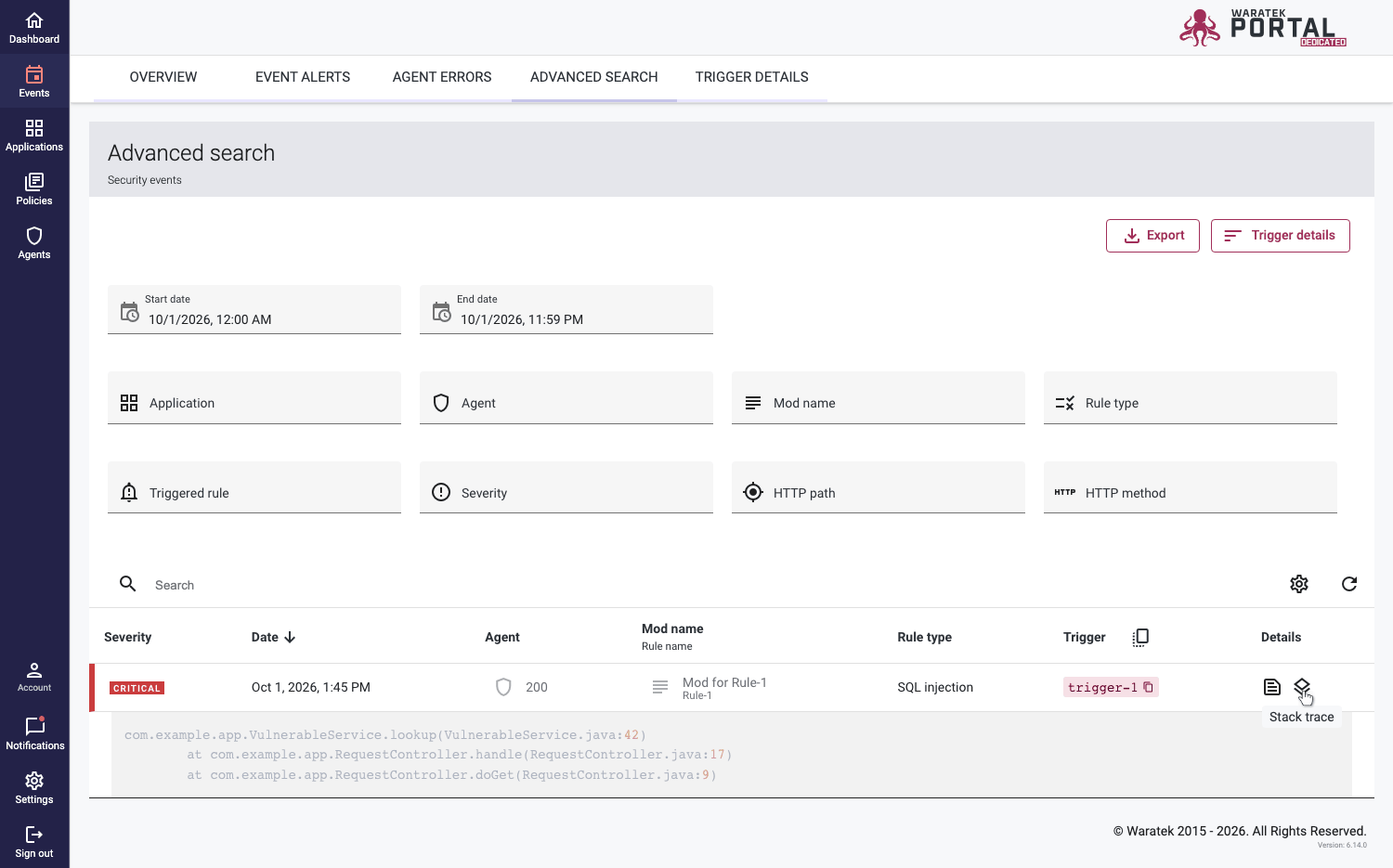
Task: Open Policies in the sidebar
Action: click(34, 189)
